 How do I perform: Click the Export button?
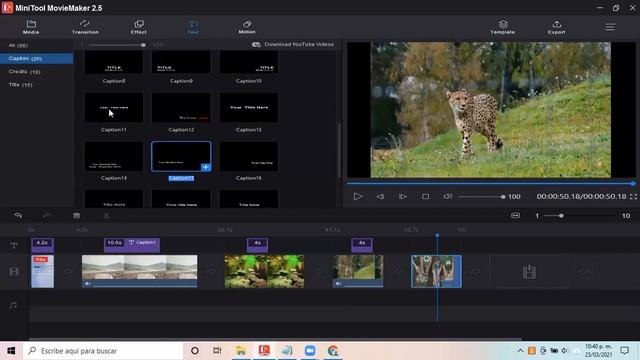pyautogui.click(x=556, y=27)
